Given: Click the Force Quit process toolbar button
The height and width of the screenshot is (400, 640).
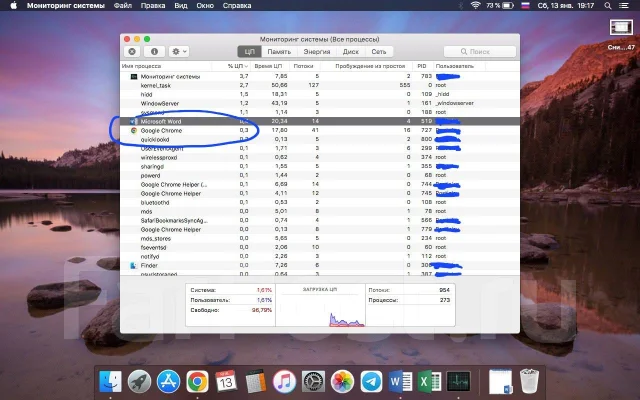Looking at the screenshot, I should [132, 51].
